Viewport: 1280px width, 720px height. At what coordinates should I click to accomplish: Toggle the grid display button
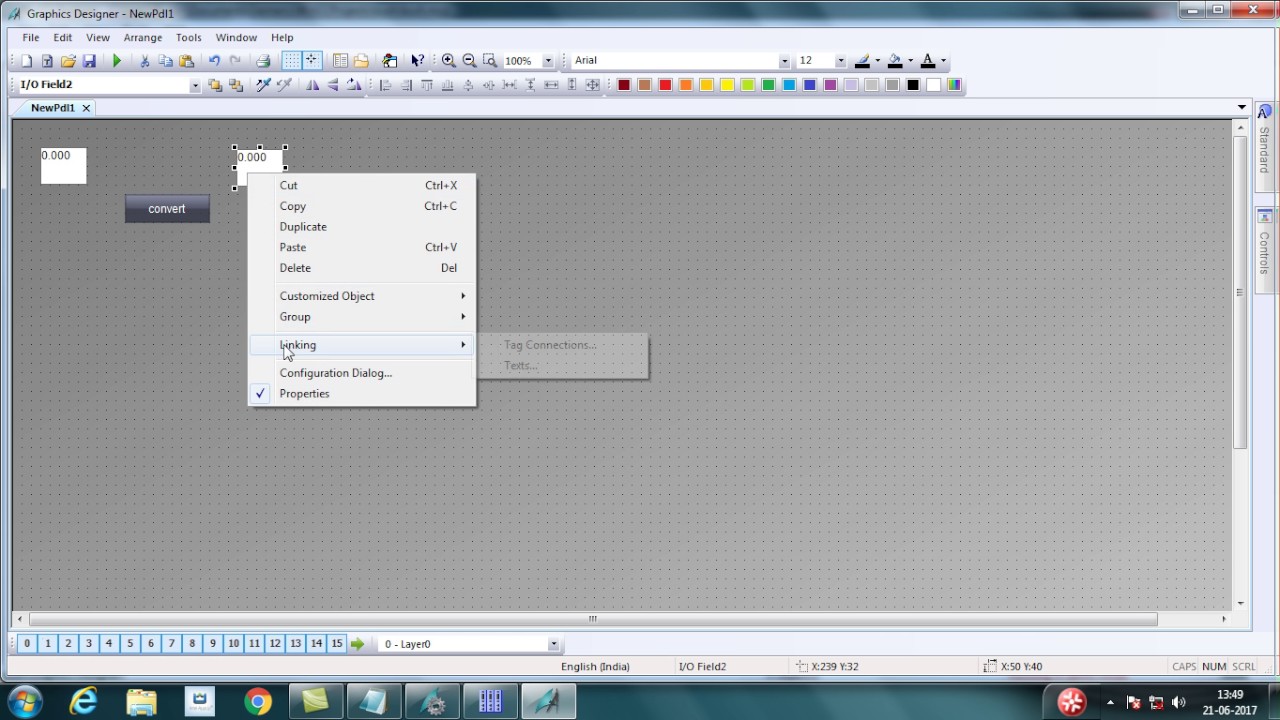(x=291, y=61)
